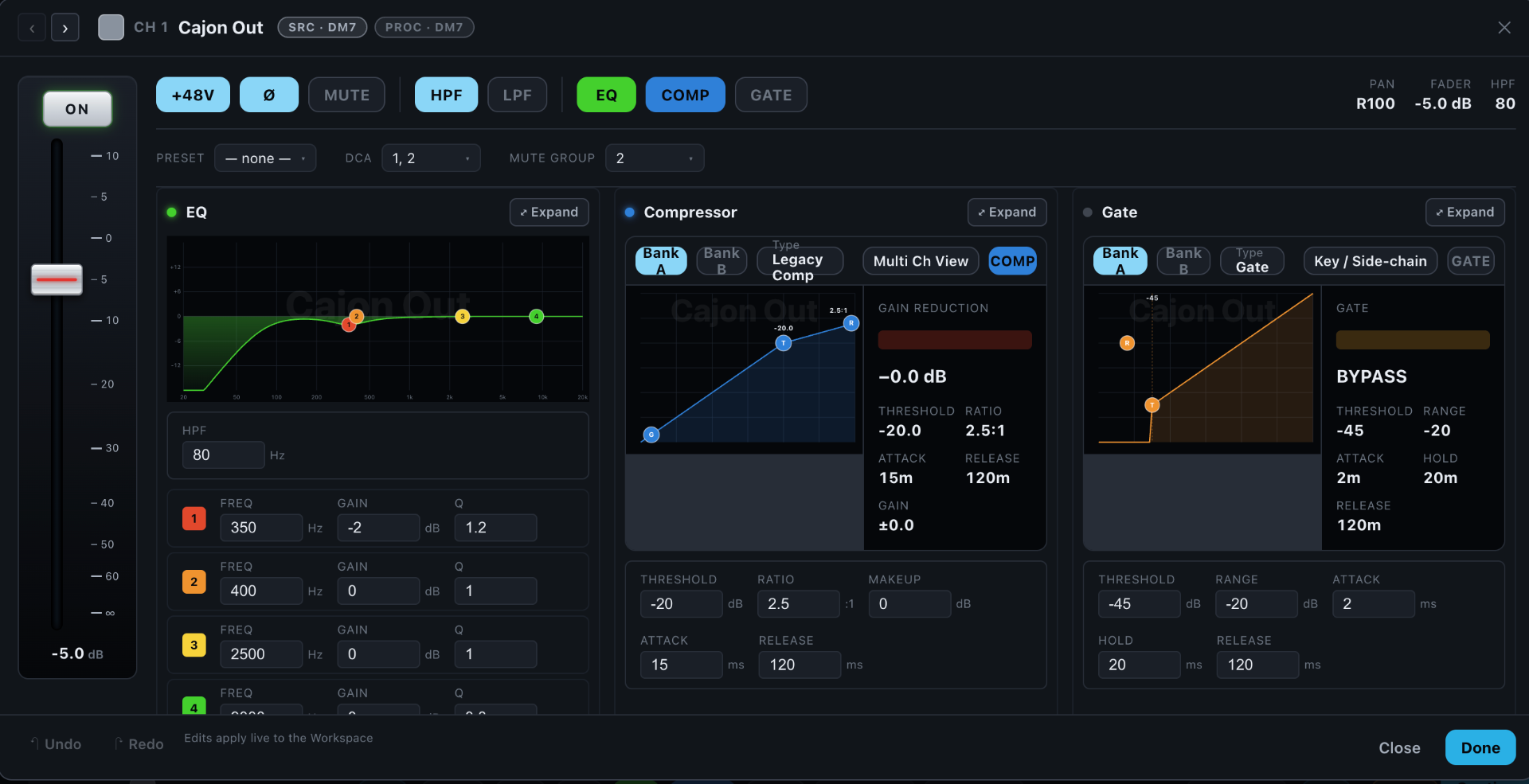
Task: Click the PROC · DM7 badge
Action: (x=424, y=27)
